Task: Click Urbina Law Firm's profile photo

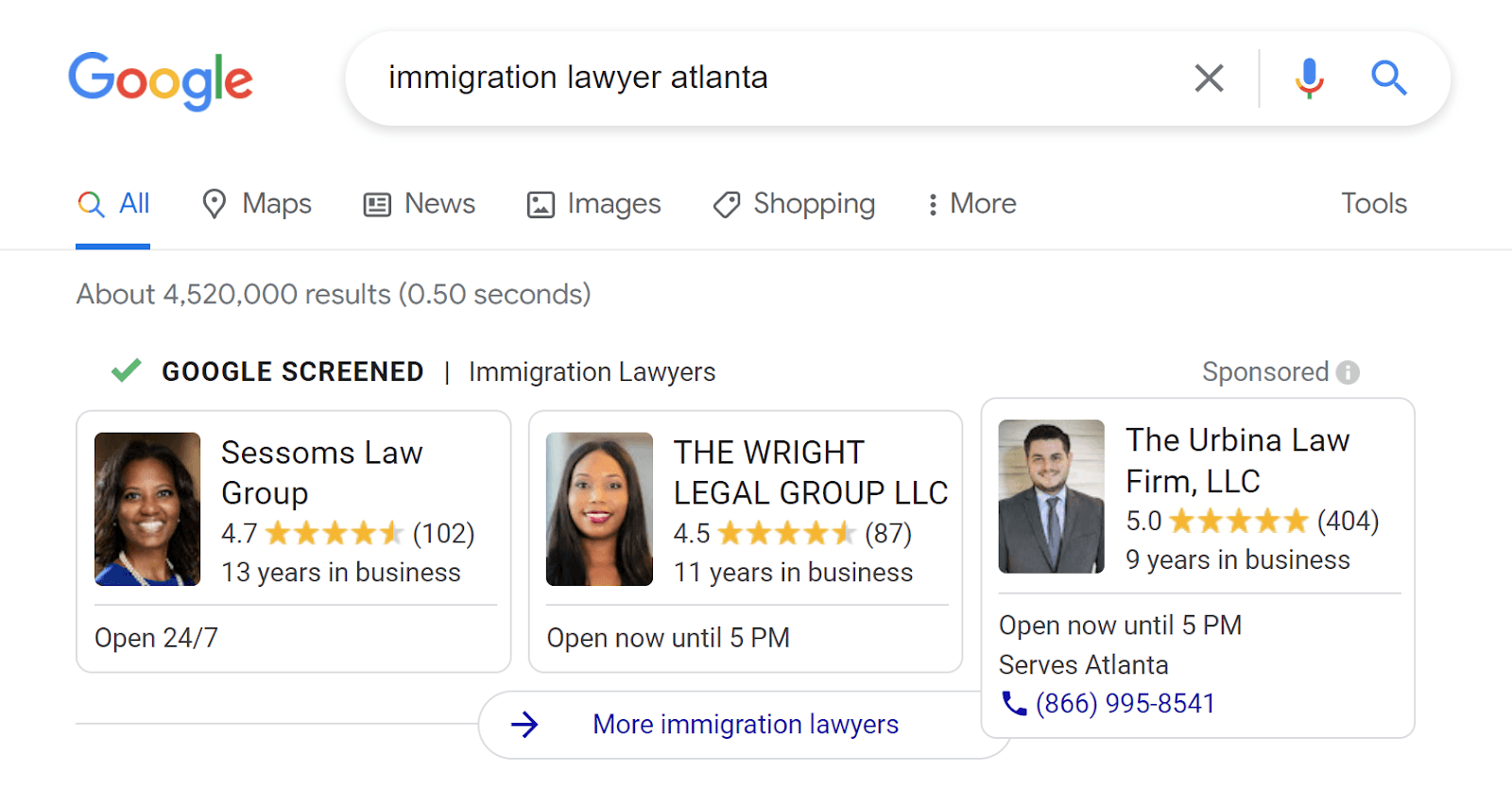Action: tap(1051, 496)
